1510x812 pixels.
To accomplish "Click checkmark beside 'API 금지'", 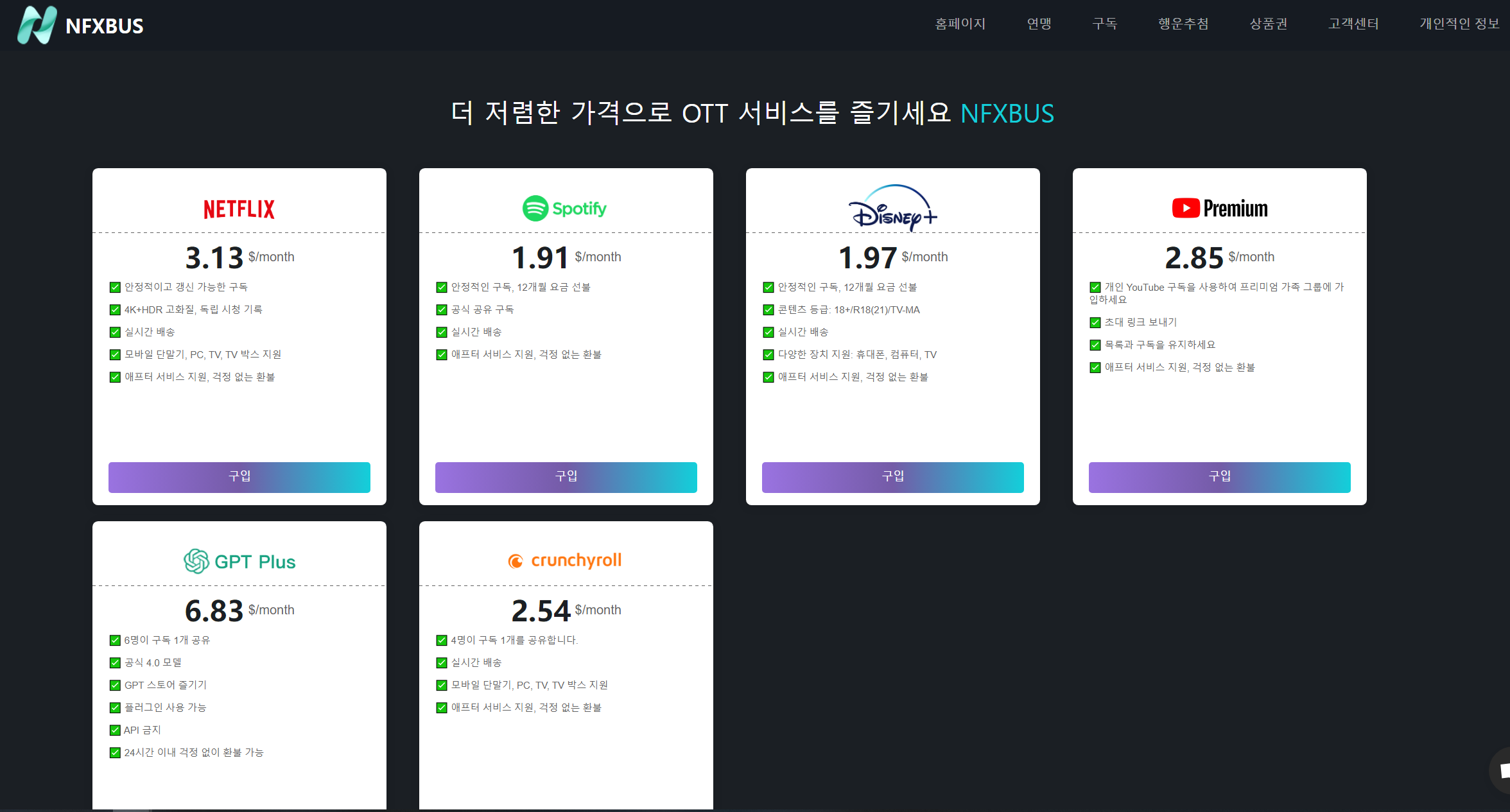I will [x=115, y=730].
